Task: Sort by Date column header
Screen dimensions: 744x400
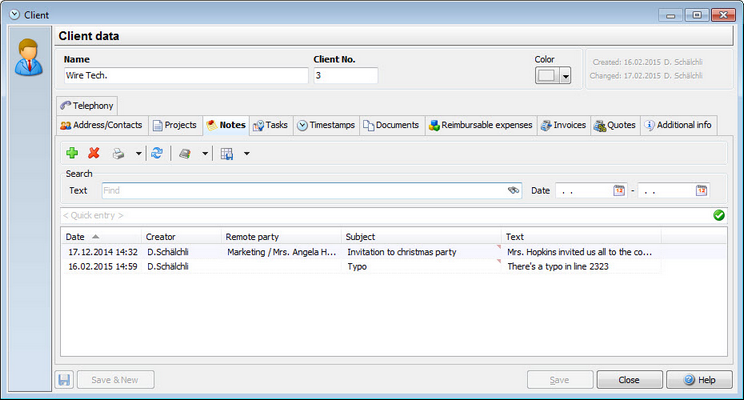Action: (101, 236)
